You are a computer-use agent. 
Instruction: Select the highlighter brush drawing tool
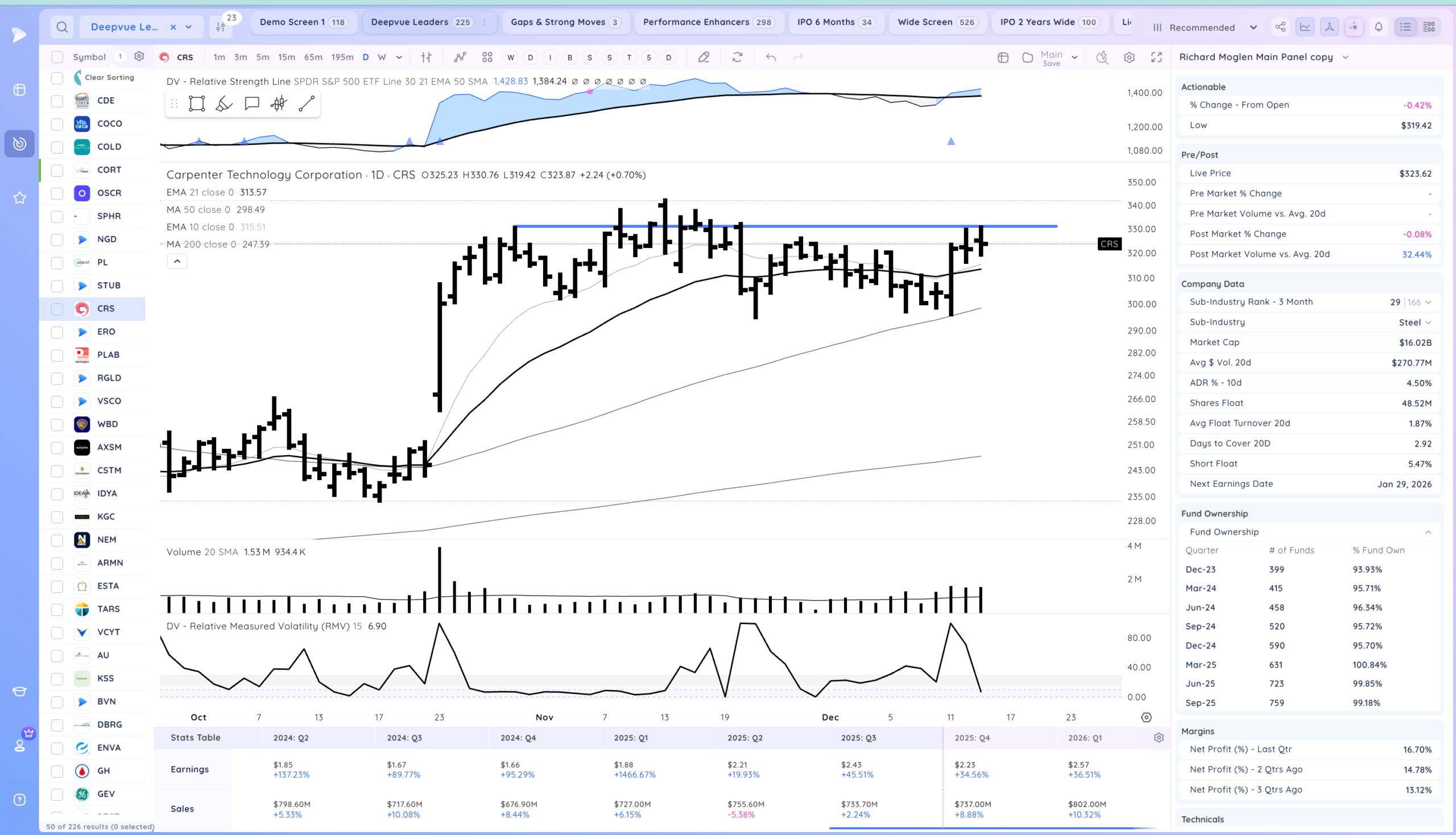coord(224,104)
